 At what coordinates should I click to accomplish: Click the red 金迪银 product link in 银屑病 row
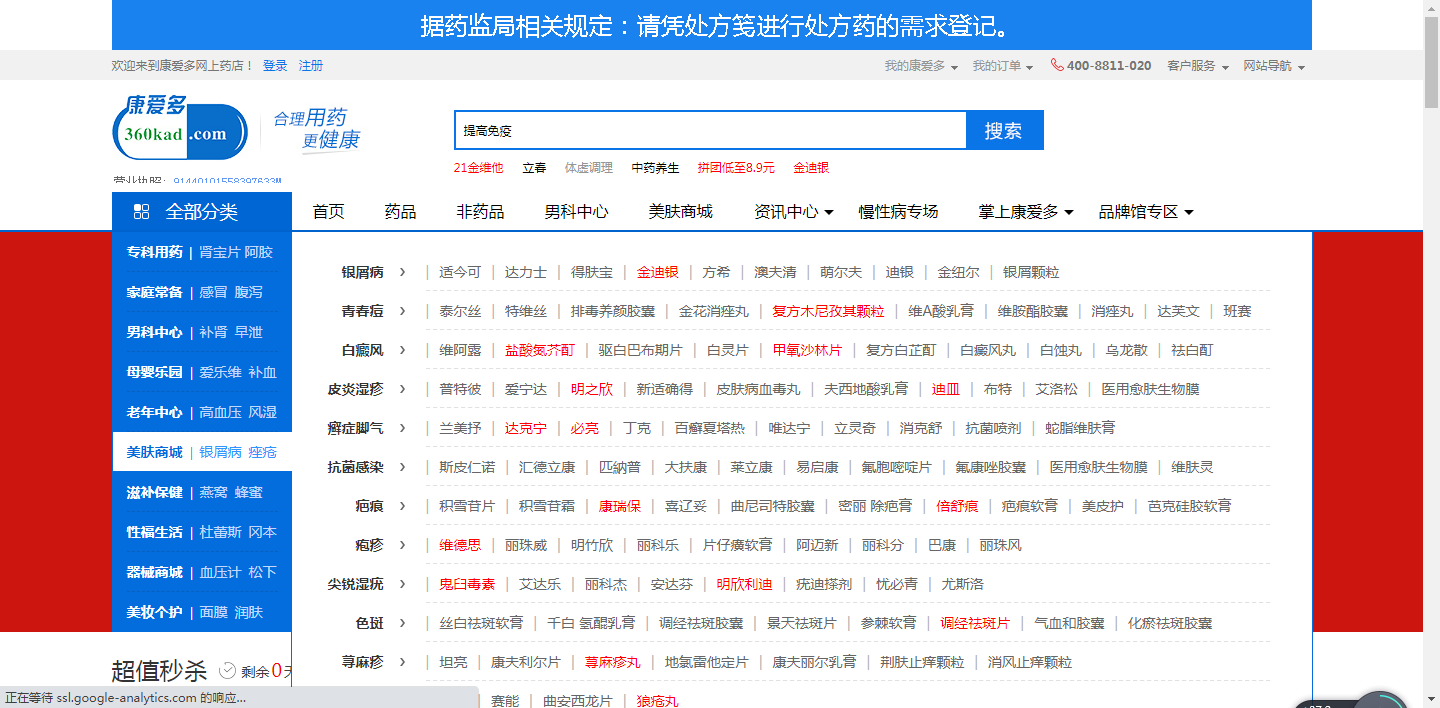click(x=658, y=272)
